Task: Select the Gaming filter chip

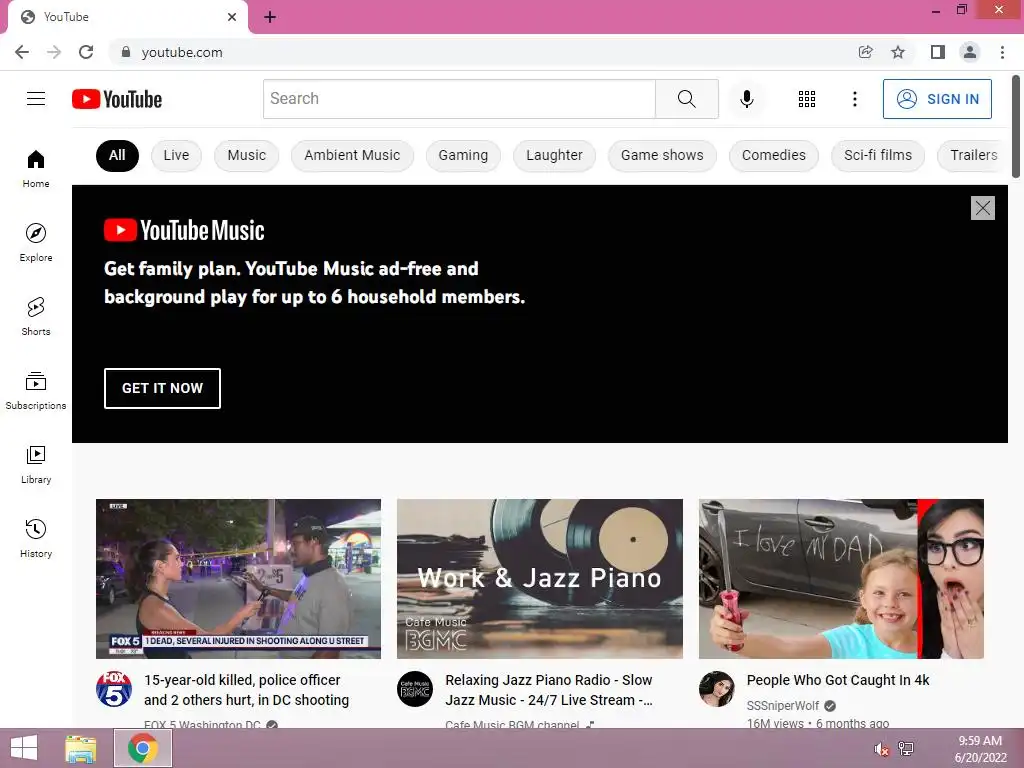Action: click(463, 155)
